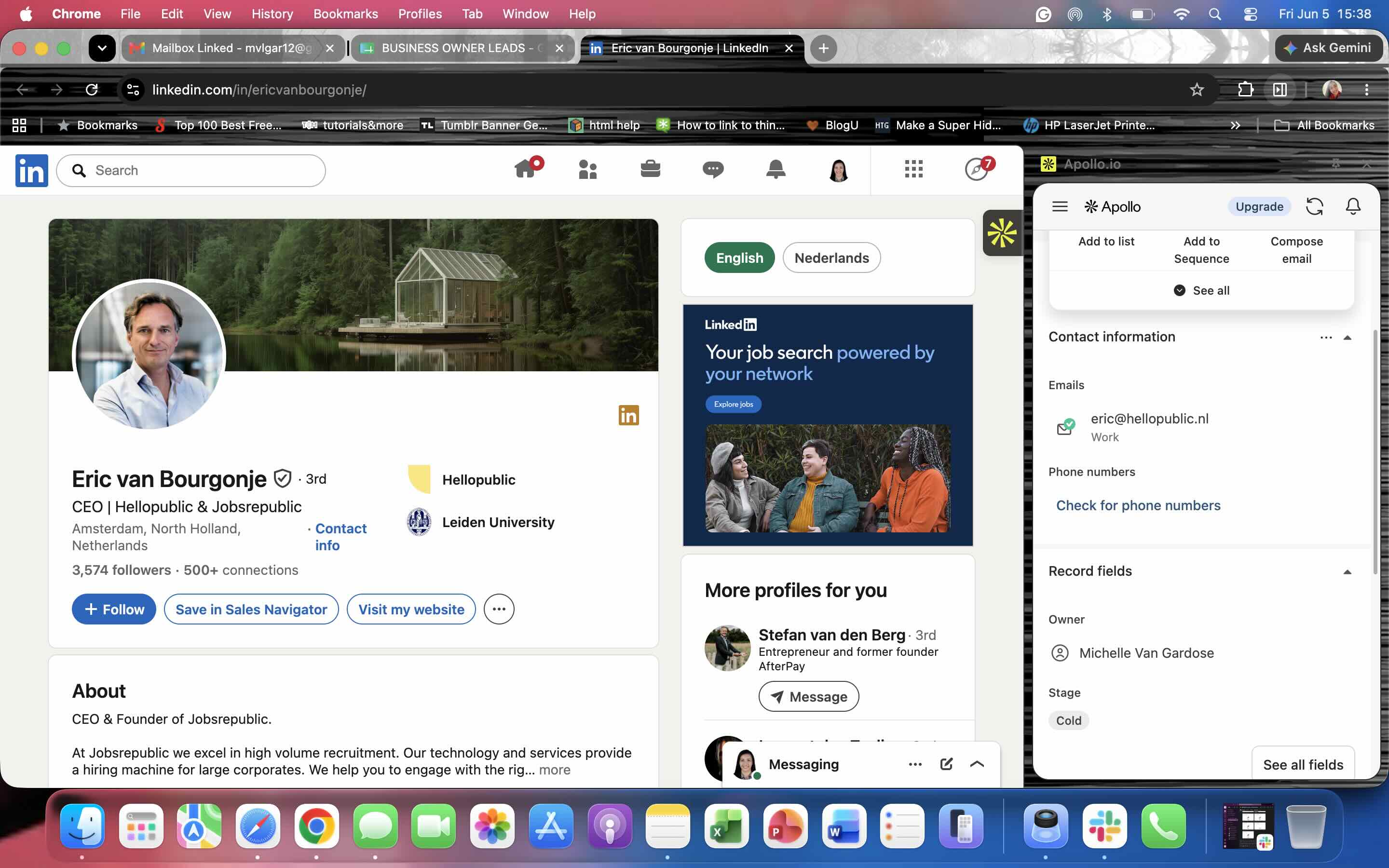The height and width of the screenshot is (868, 1389).
Task: Switch to BUSINESS OWNER LEADS tab
Action: pyautogui.click(x=462, y=48)
